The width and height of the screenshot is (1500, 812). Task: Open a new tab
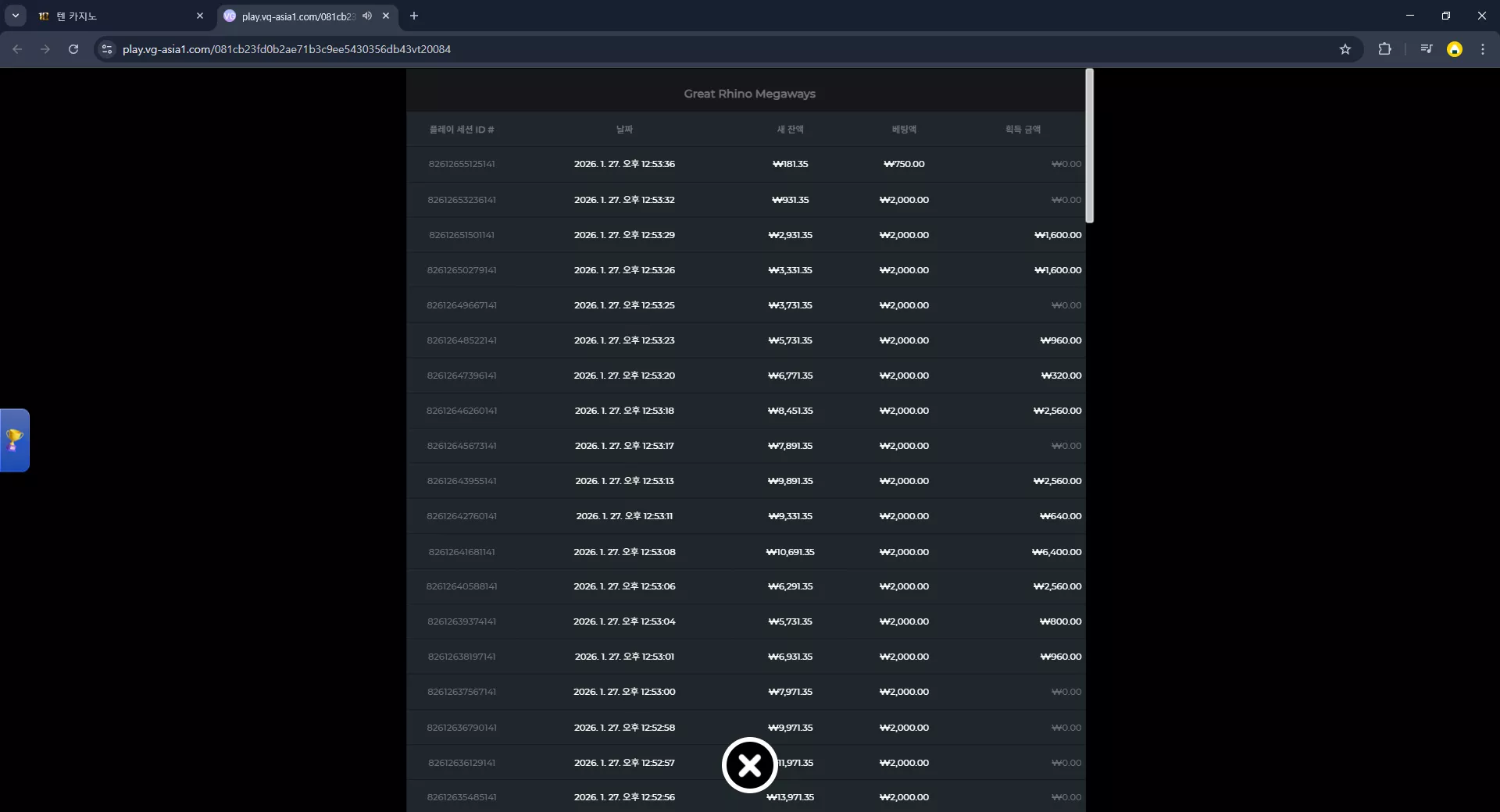point(414,16)
